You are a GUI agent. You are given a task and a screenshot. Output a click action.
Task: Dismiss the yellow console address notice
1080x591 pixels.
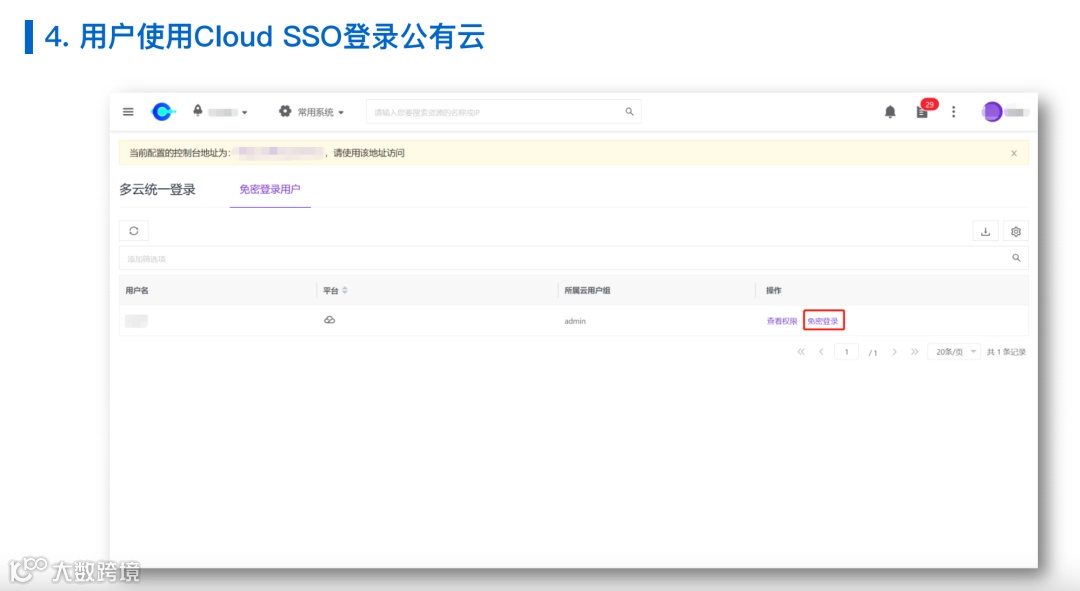1014,153
